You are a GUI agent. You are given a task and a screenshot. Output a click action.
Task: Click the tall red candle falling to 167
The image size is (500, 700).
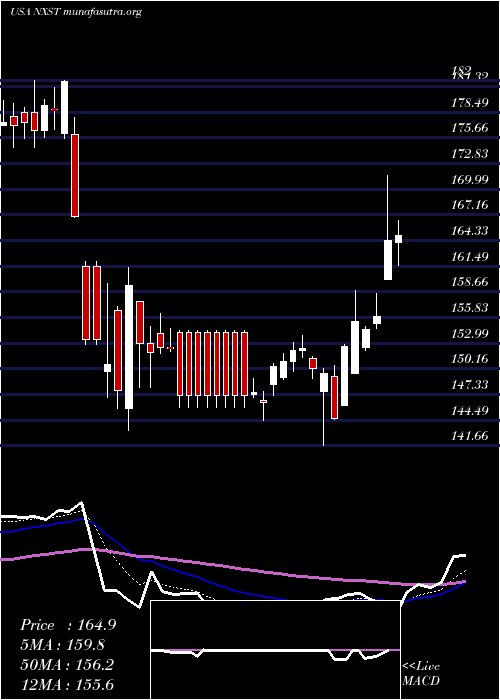75,175
